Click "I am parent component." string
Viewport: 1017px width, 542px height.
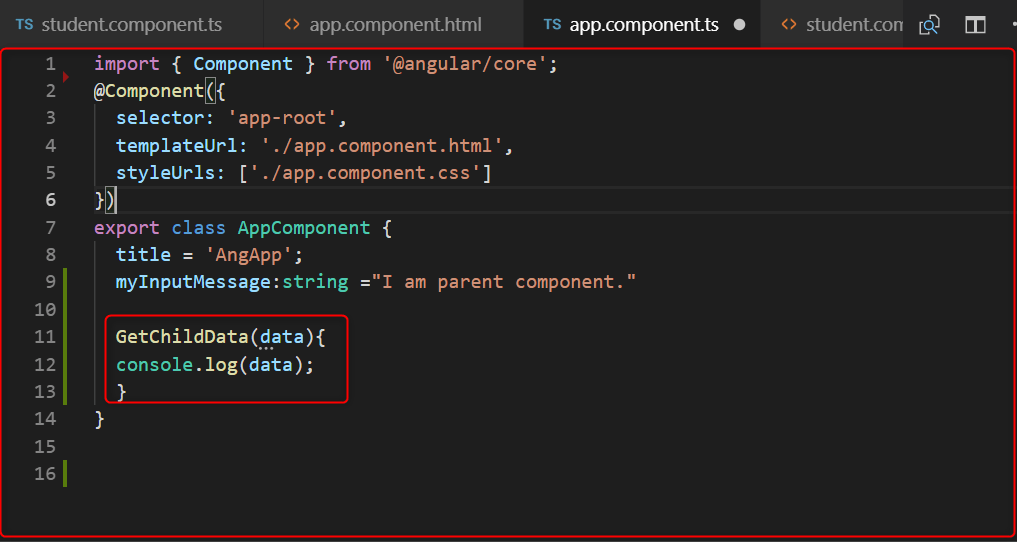[503, 282]
